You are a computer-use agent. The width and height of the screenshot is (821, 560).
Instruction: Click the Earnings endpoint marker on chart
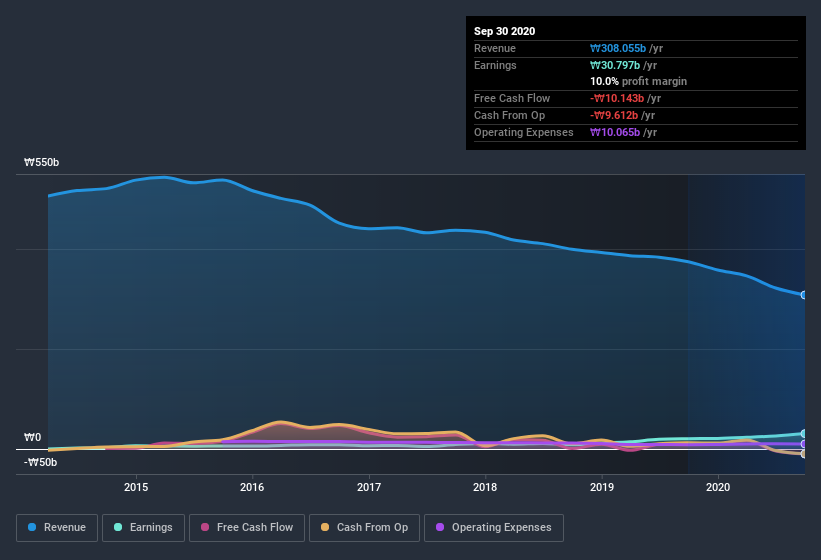click(x=804, y=434)
